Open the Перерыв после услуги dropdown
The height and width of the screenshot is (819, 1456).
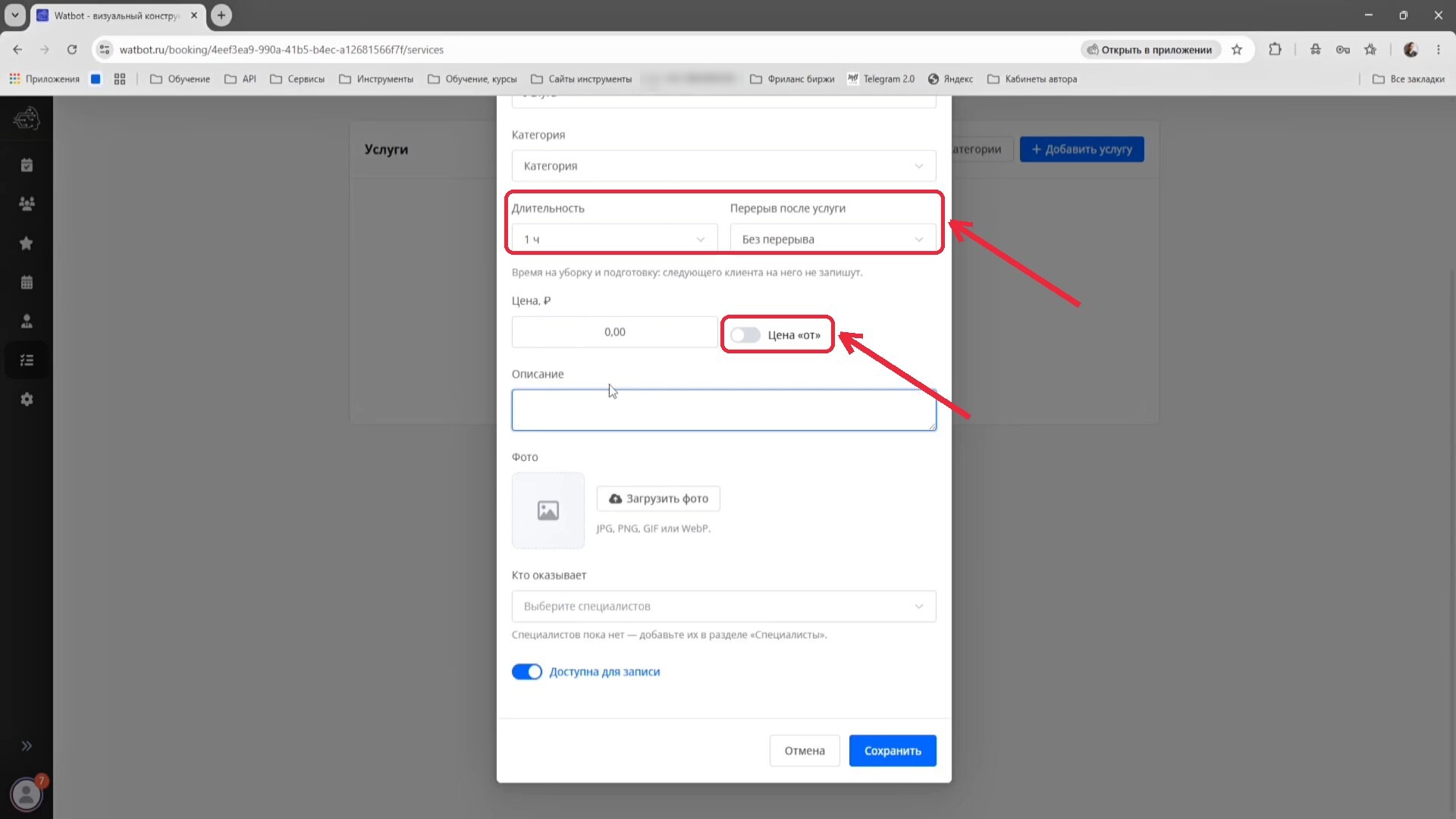[833, 240]
